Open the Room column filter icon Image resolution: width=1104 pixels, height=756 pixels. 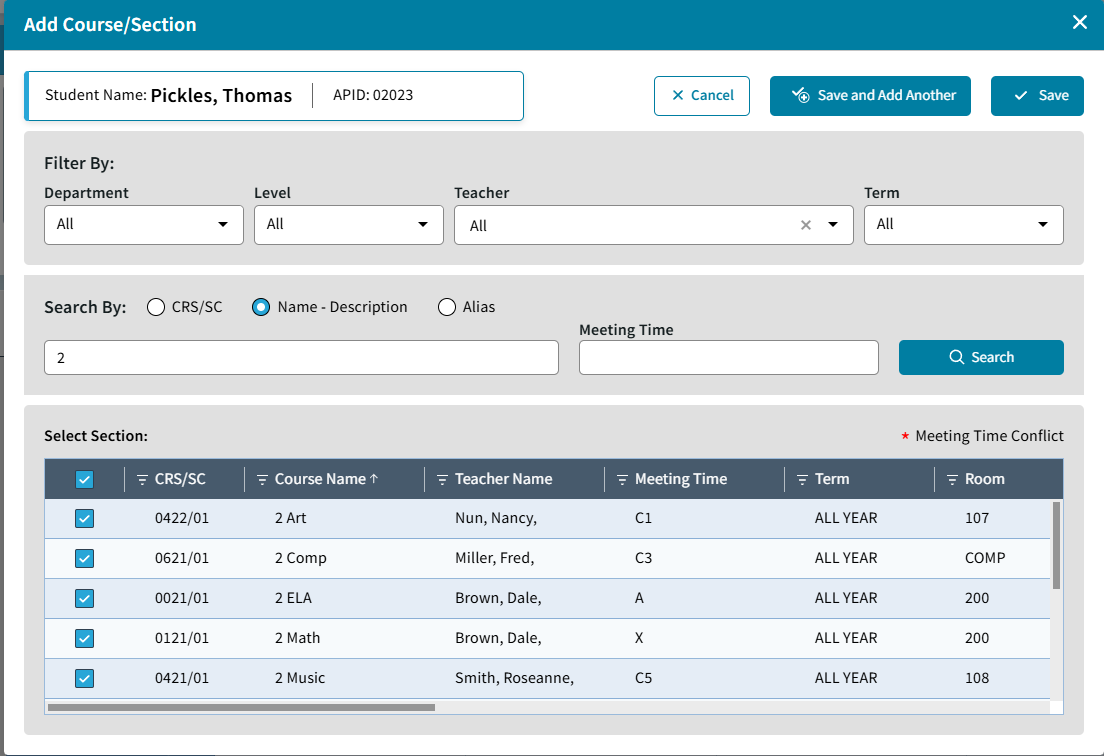click(952, 479)
